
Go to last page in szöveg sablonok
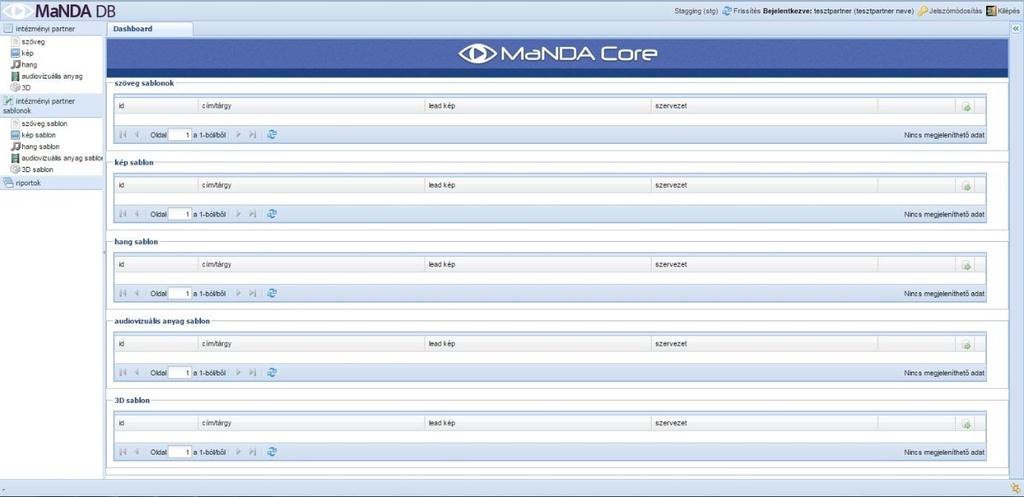(252, 135)
